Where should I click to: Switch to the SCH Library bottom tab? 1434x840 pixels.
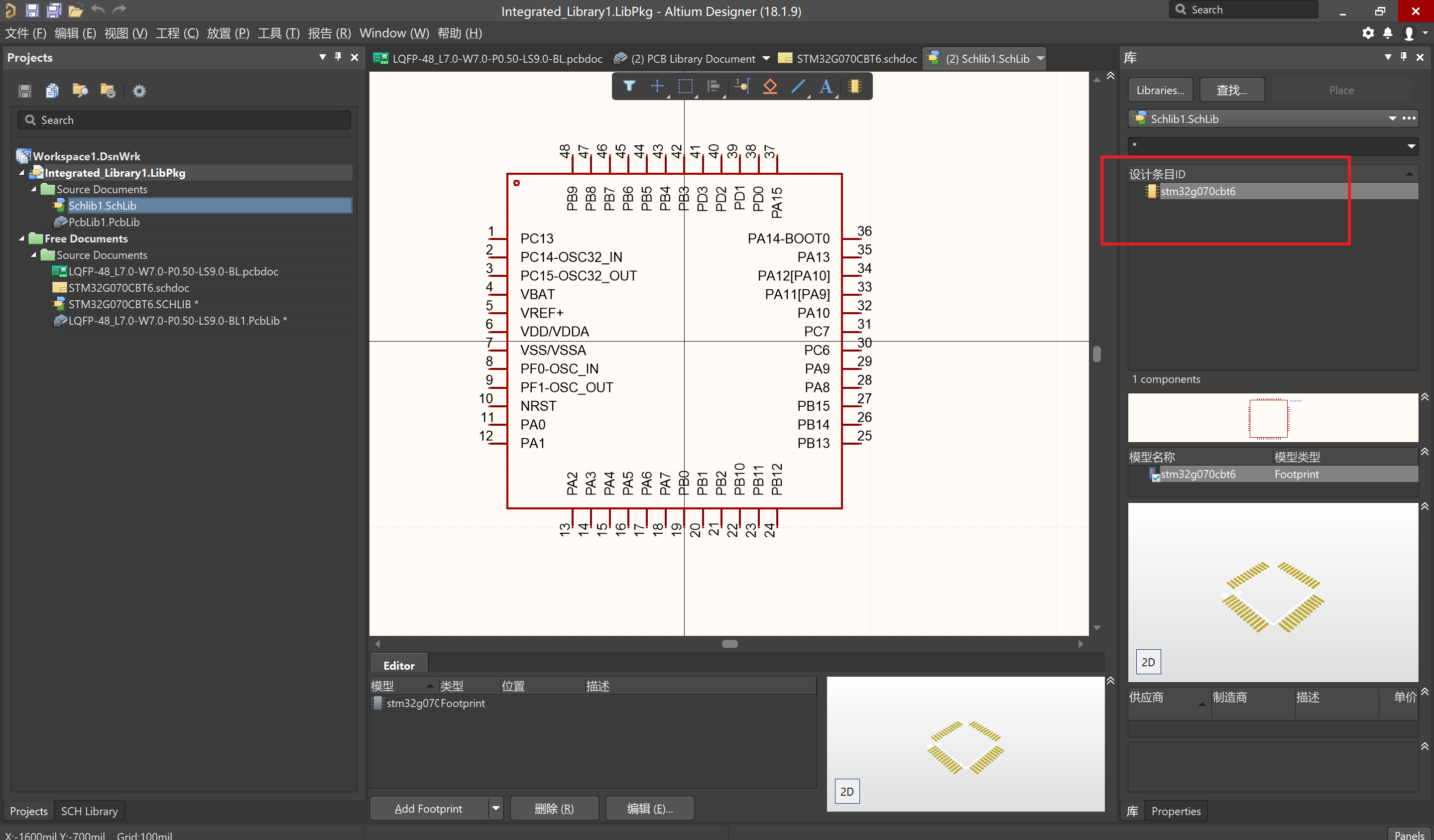[x=89, y=811]
